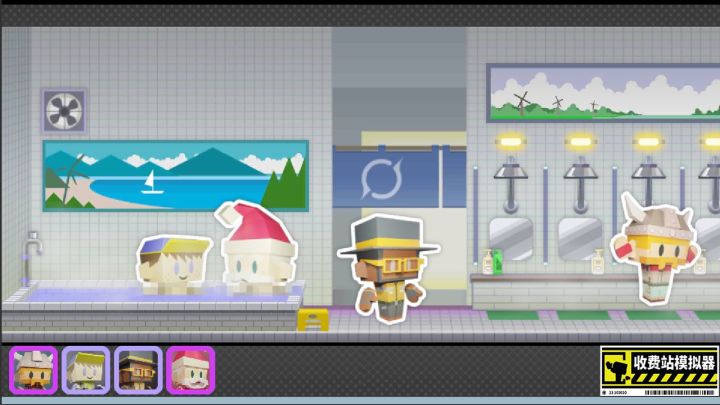Select the blonde cap character portrait
The image size is (720, 405).
tap(86, 370)
